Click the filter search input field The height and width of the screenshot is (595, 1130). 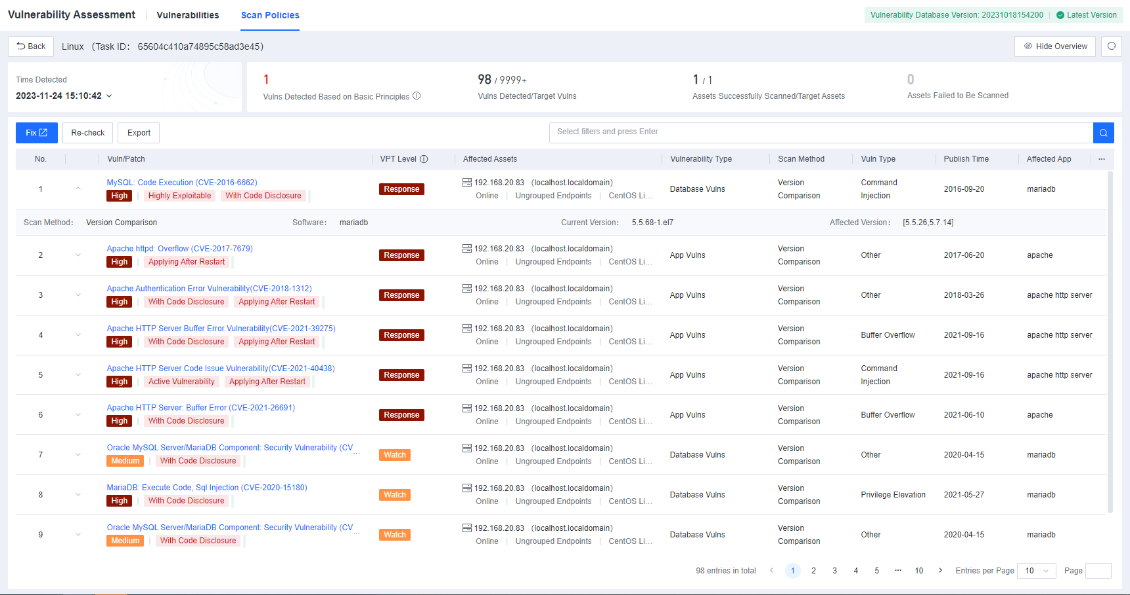pos(820,132)
